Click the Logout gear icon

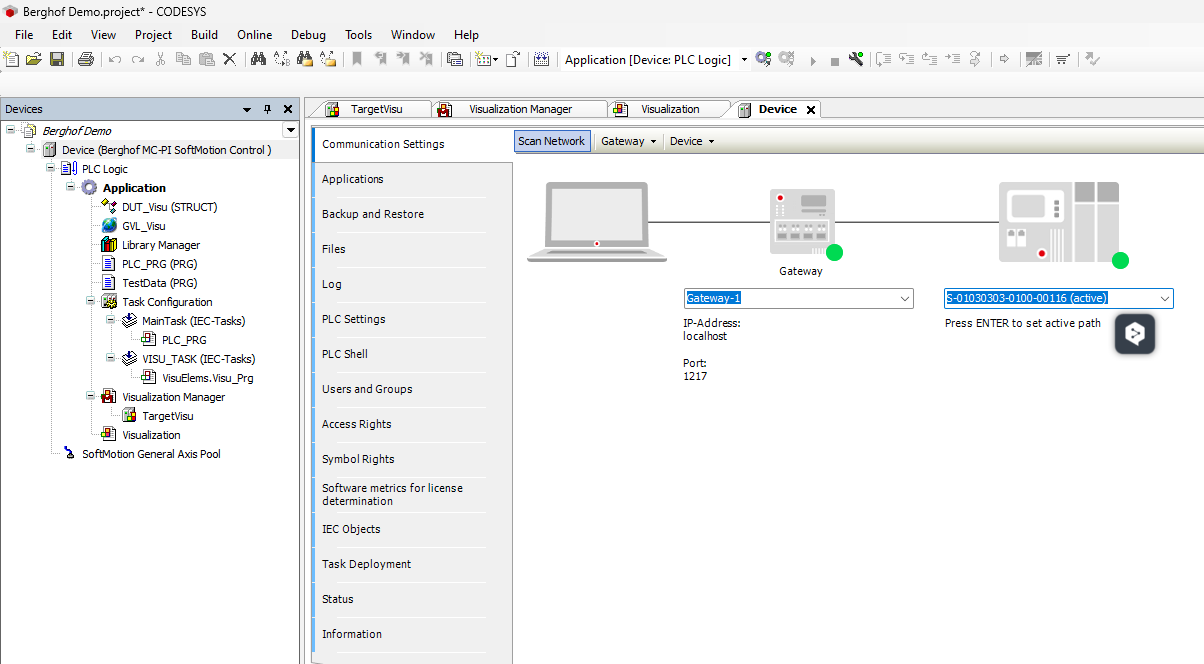(x=786, y=59)
